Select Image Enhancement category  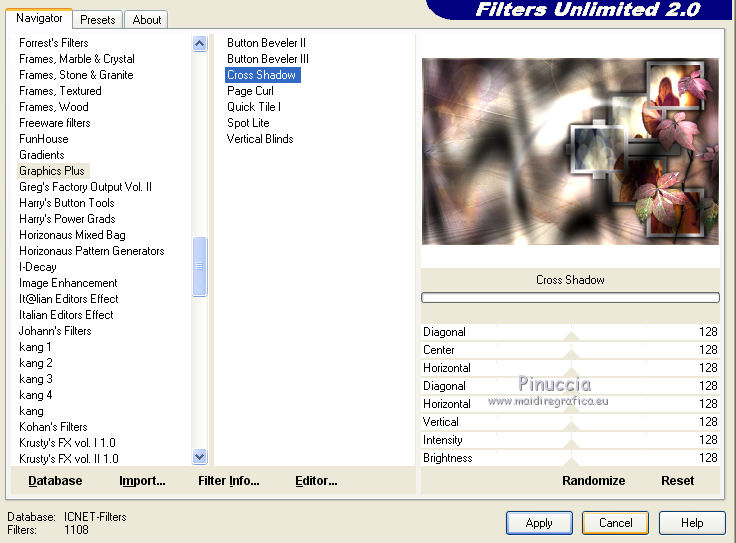68,283
